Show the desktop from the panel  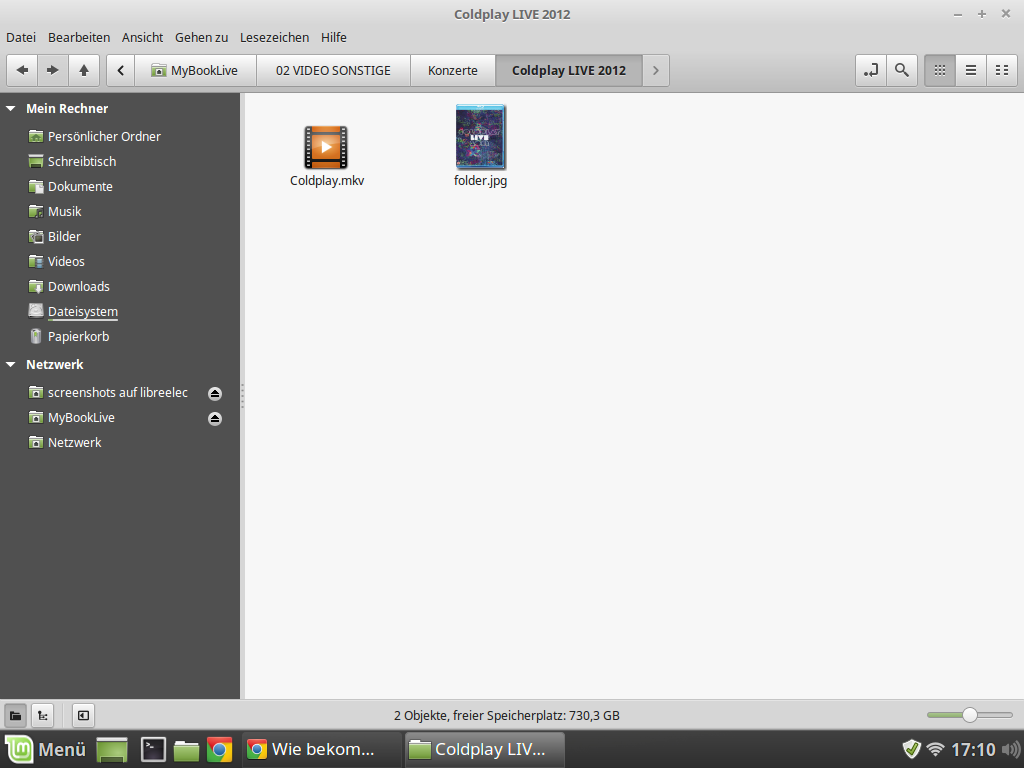point(112,750)
